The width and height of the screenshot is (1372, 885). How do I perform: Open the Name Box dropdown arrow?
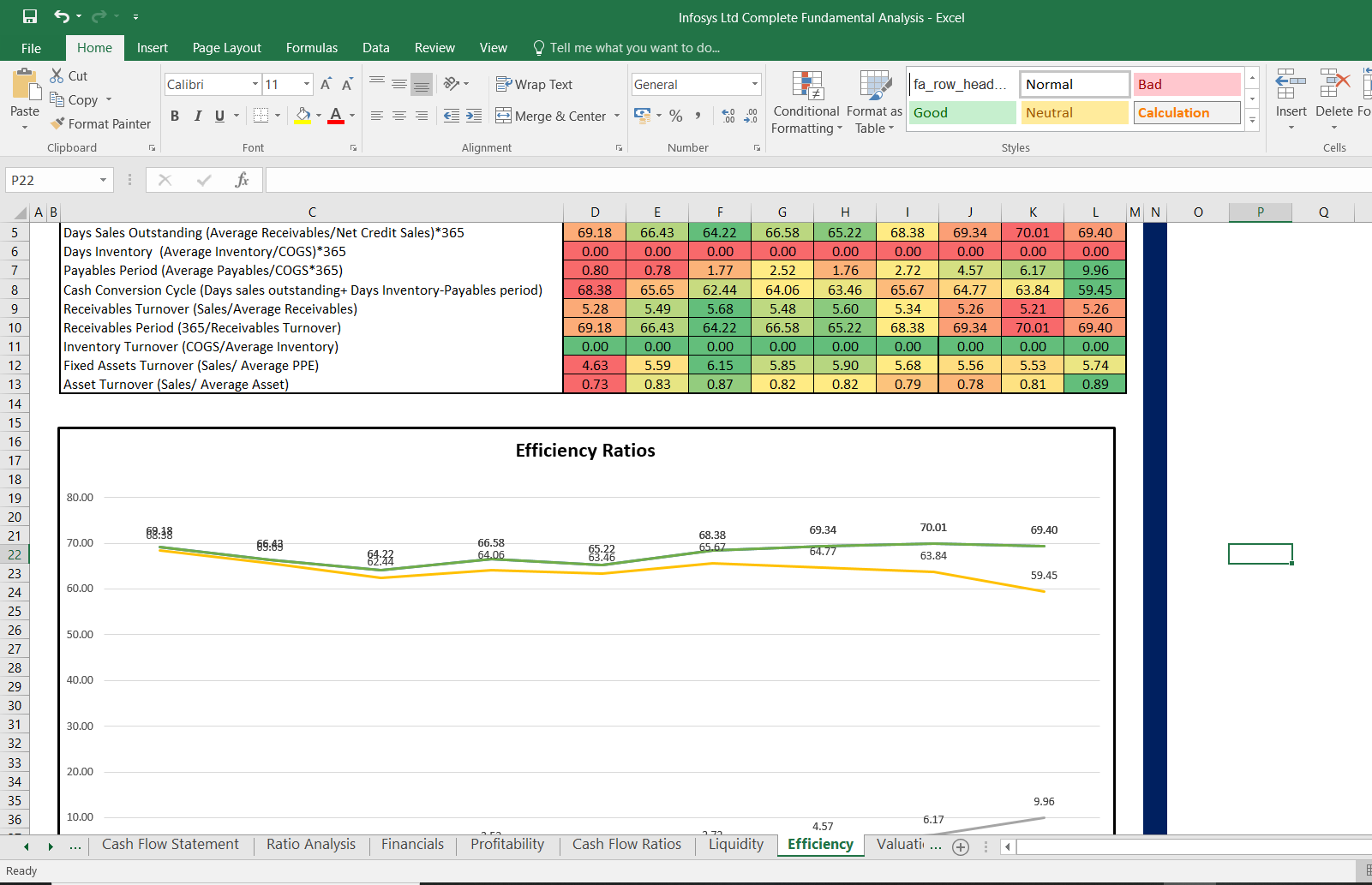coord(103,180)
